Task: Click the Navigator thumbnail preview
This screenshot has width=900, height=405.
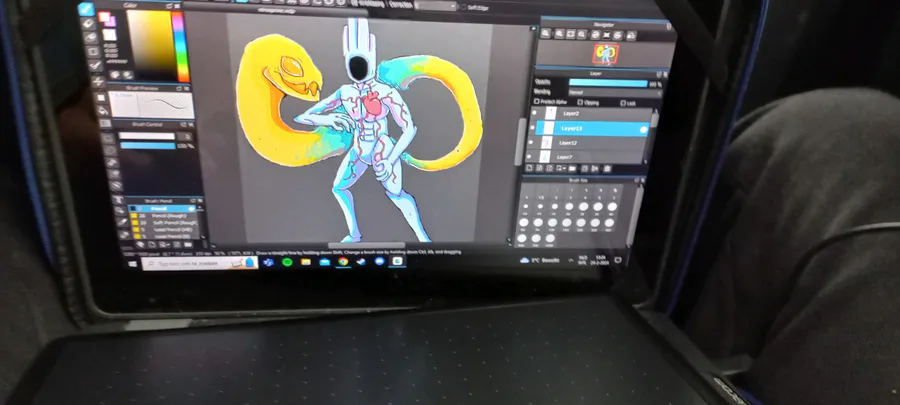Action: tap(606, 54)
